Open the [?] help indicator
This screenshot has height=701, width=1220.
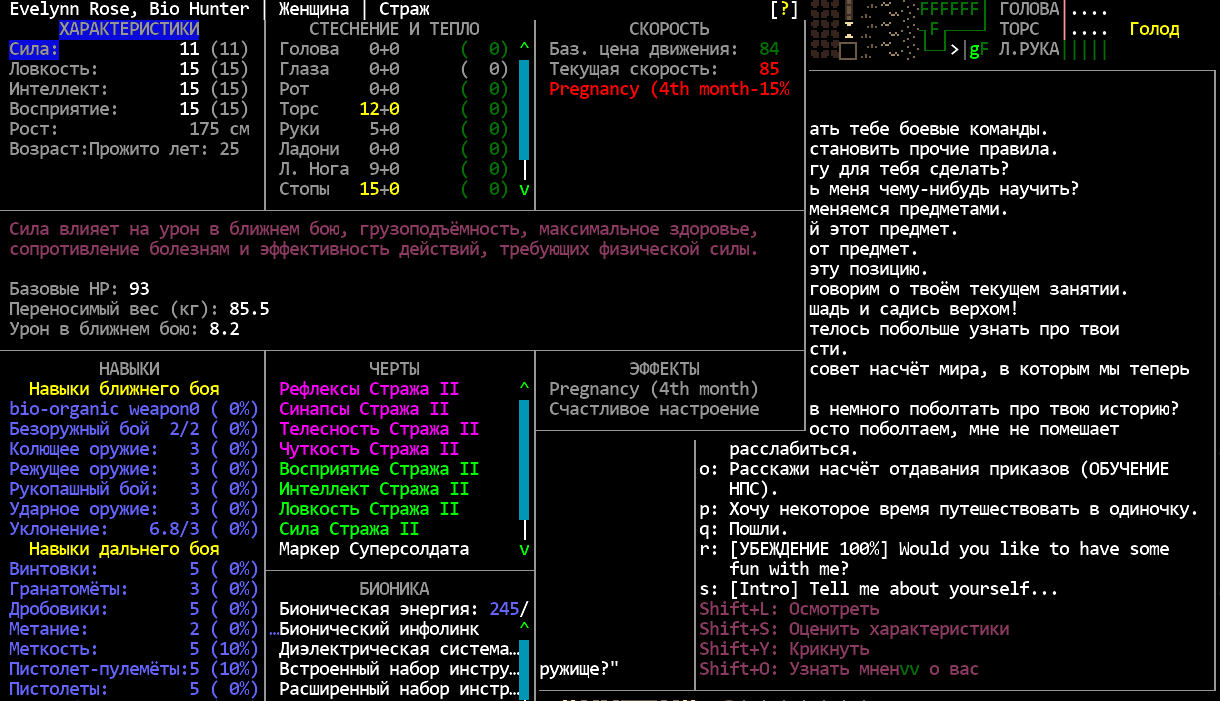click(784, 9)
